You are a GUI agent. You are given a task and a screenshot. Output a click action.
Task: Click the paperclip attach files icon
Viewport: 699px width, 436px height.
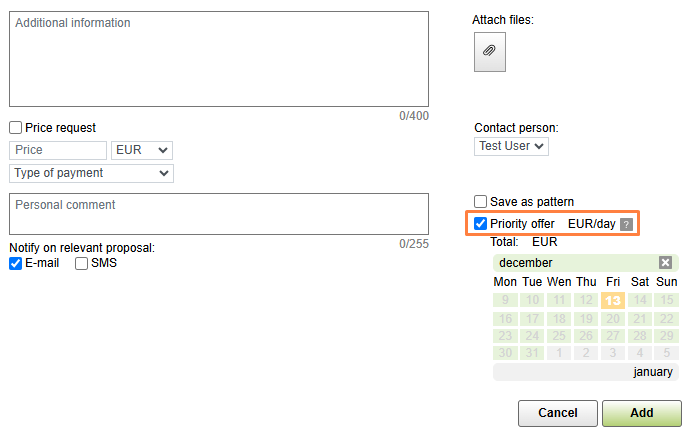tap(489, 51)
